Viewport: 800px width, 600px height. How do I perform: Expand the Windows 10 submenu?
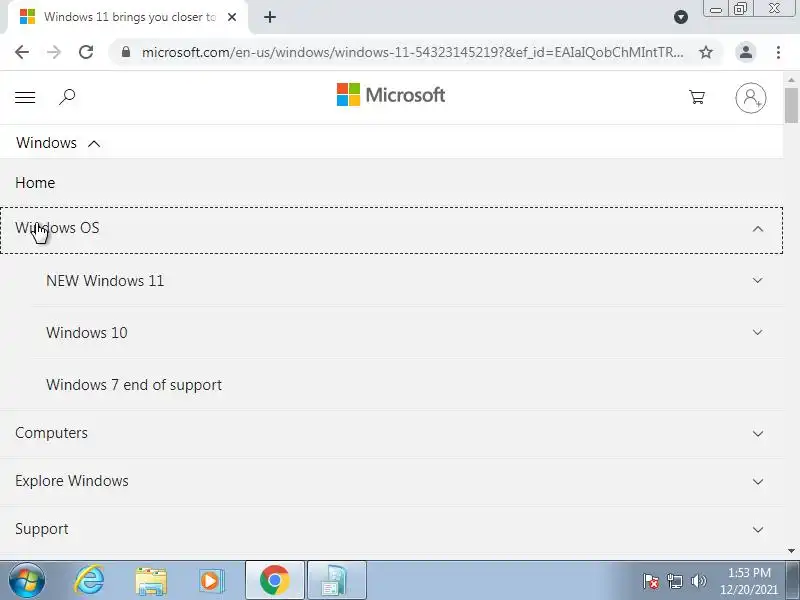point(758,333)
